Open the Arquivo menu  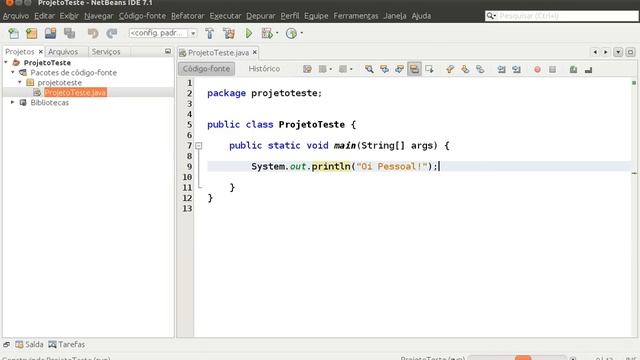click(16, 16)
